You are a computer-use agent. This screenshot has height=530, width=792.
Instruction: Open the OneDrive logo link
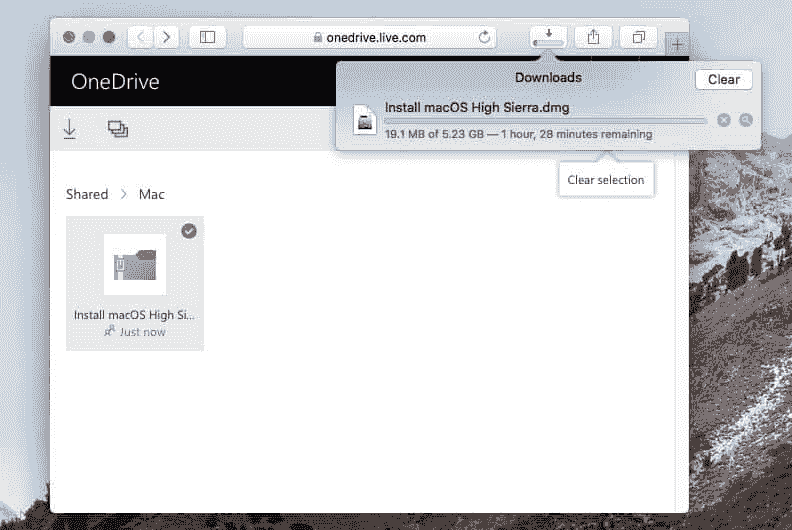(115, 81)
